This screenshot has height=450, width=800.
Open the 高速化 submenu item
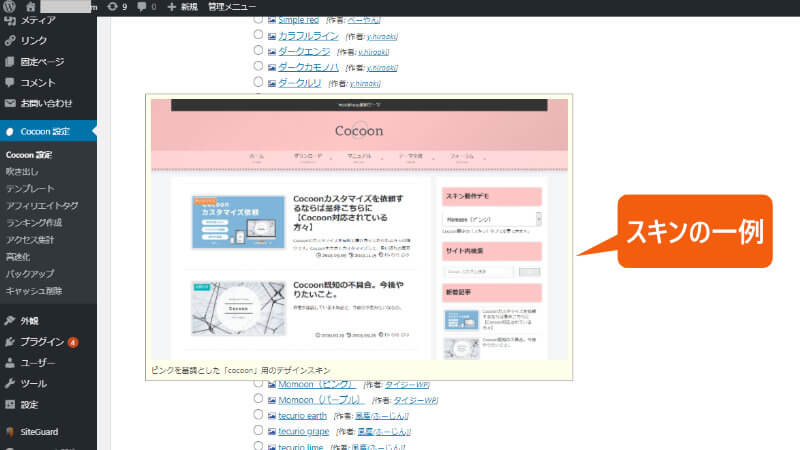[x=18, y=257]
